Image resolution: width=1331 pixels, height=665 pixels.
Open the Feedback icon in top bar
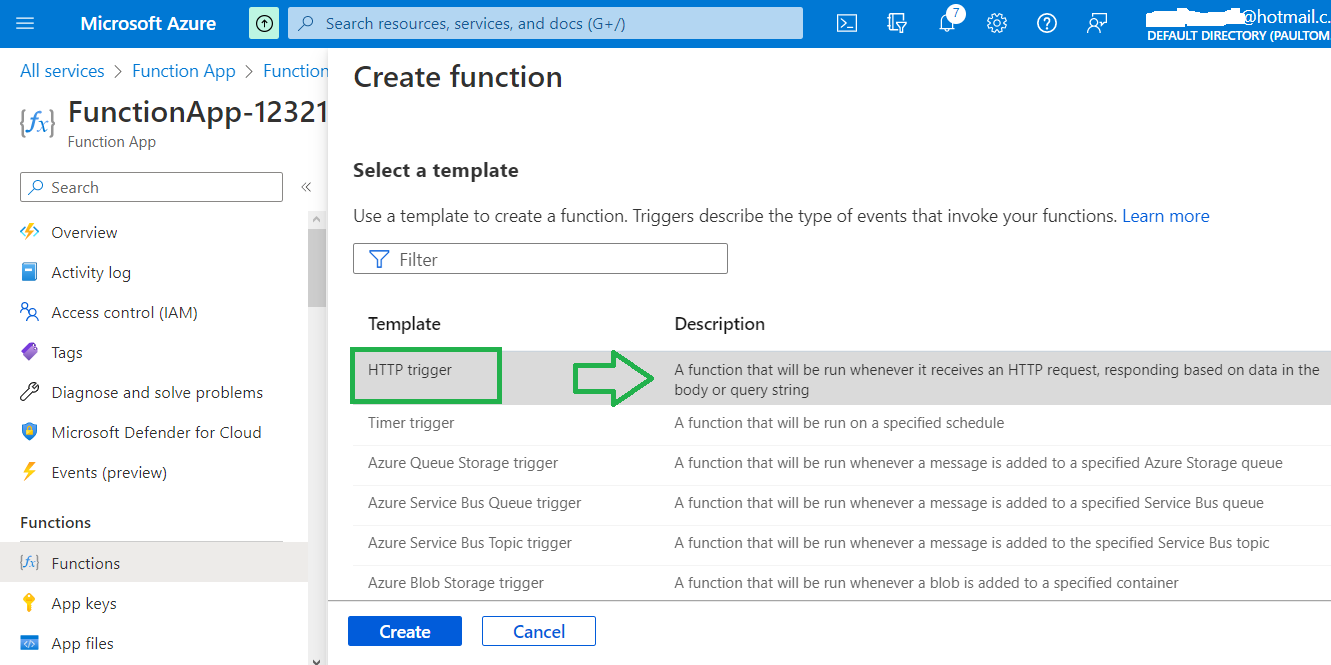1097,23
